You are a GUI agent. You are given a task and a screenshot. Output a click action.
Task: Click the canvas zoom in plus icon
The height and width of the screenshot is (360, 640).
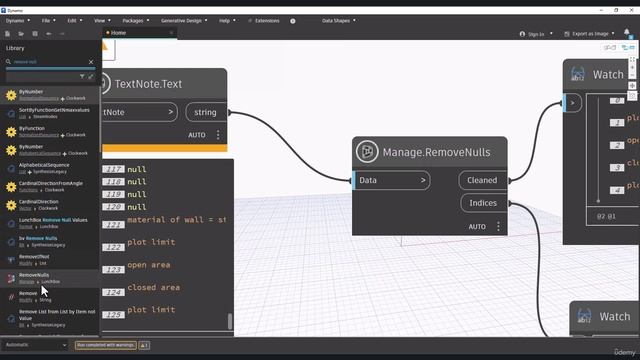632,68
